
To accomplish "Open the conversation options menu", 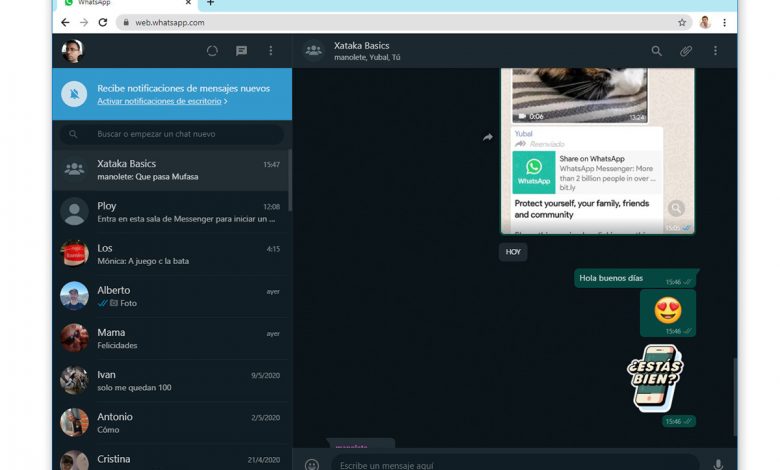I will click(715, 51).
